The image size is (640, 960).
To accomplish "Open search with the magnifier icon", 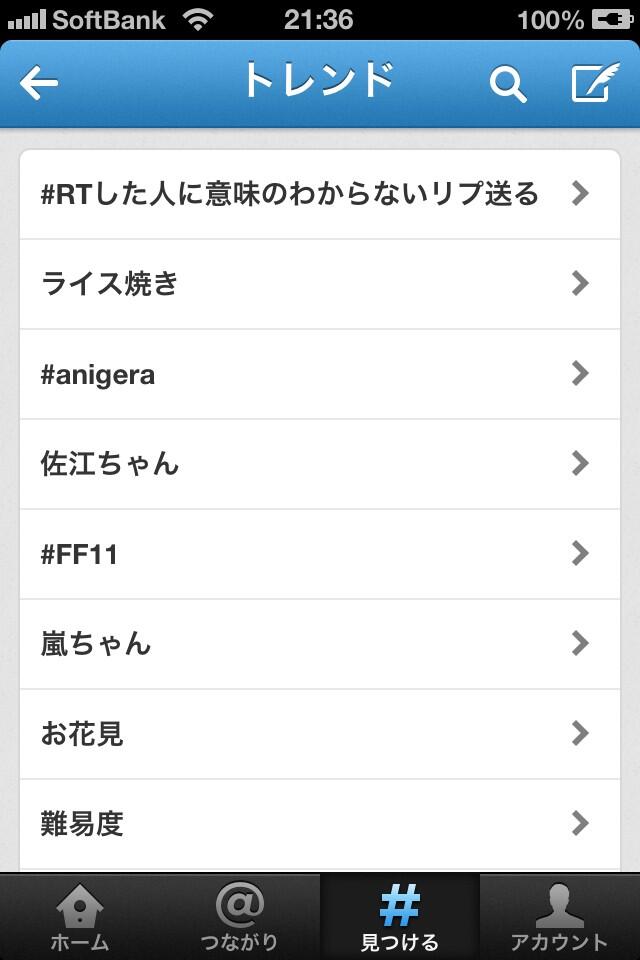I will coord(508,84).
